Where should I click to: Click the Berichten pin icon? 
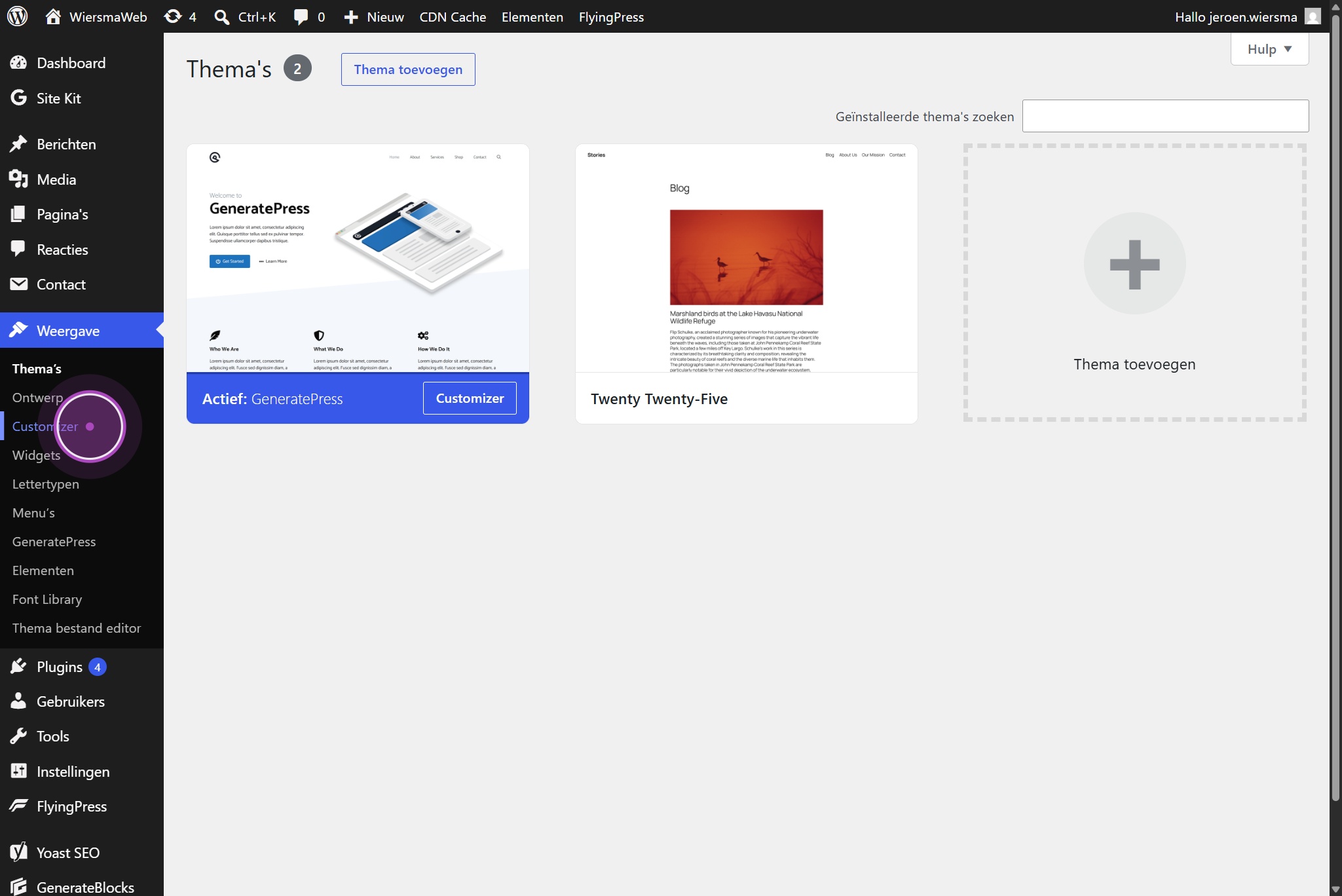tap(18, 144)
